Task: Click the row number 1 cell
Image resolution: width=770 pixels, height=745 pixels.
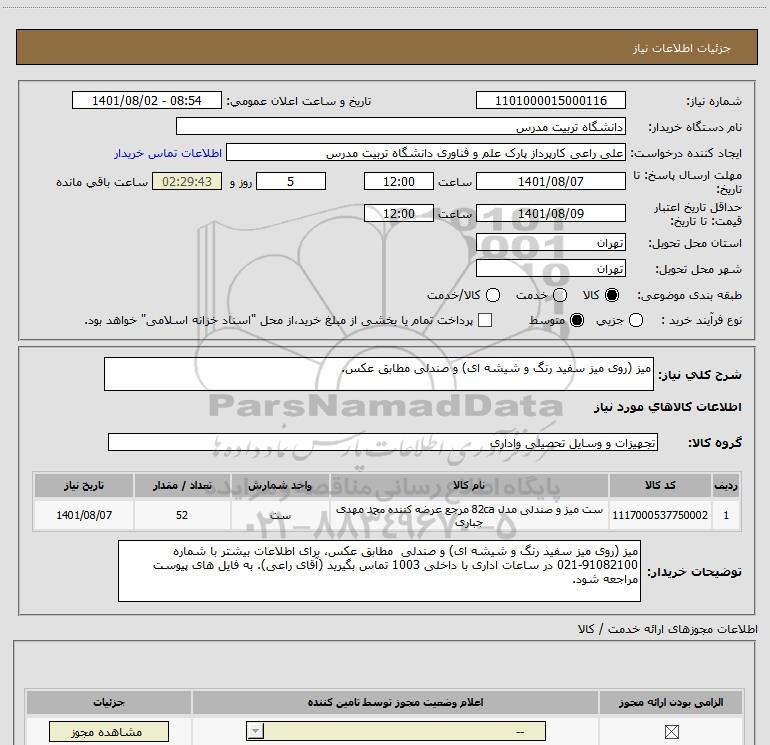Action: pyautogui.click(x=726, y=515)
